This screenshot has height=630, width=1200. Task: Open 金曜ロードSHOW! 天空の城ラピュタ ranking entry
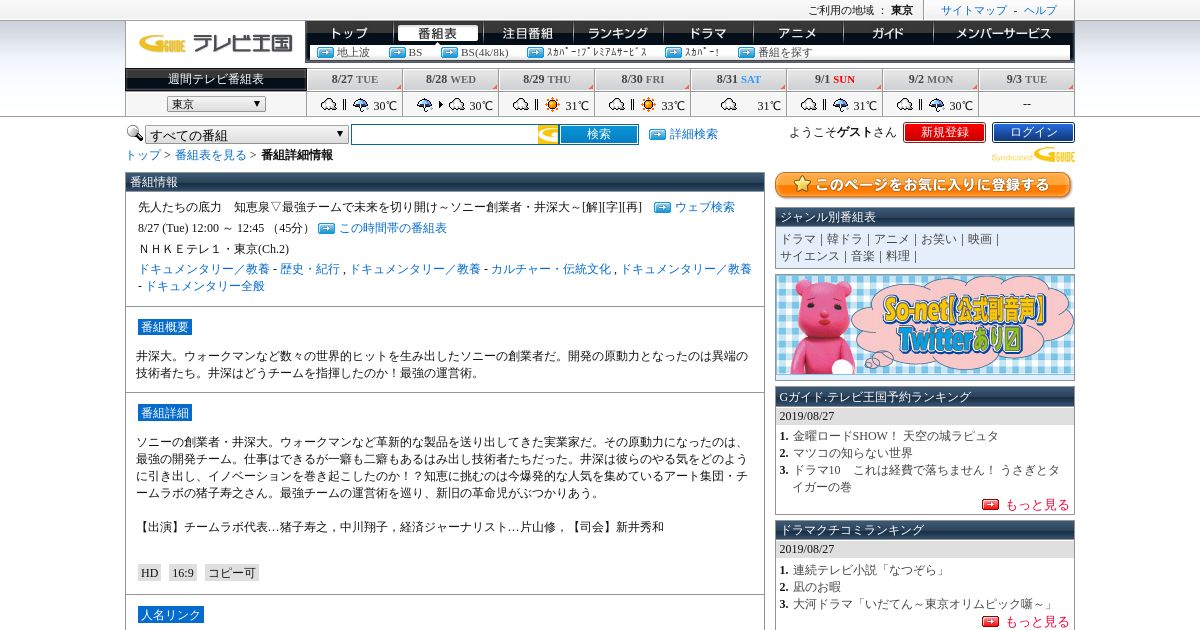coord(896,436)
